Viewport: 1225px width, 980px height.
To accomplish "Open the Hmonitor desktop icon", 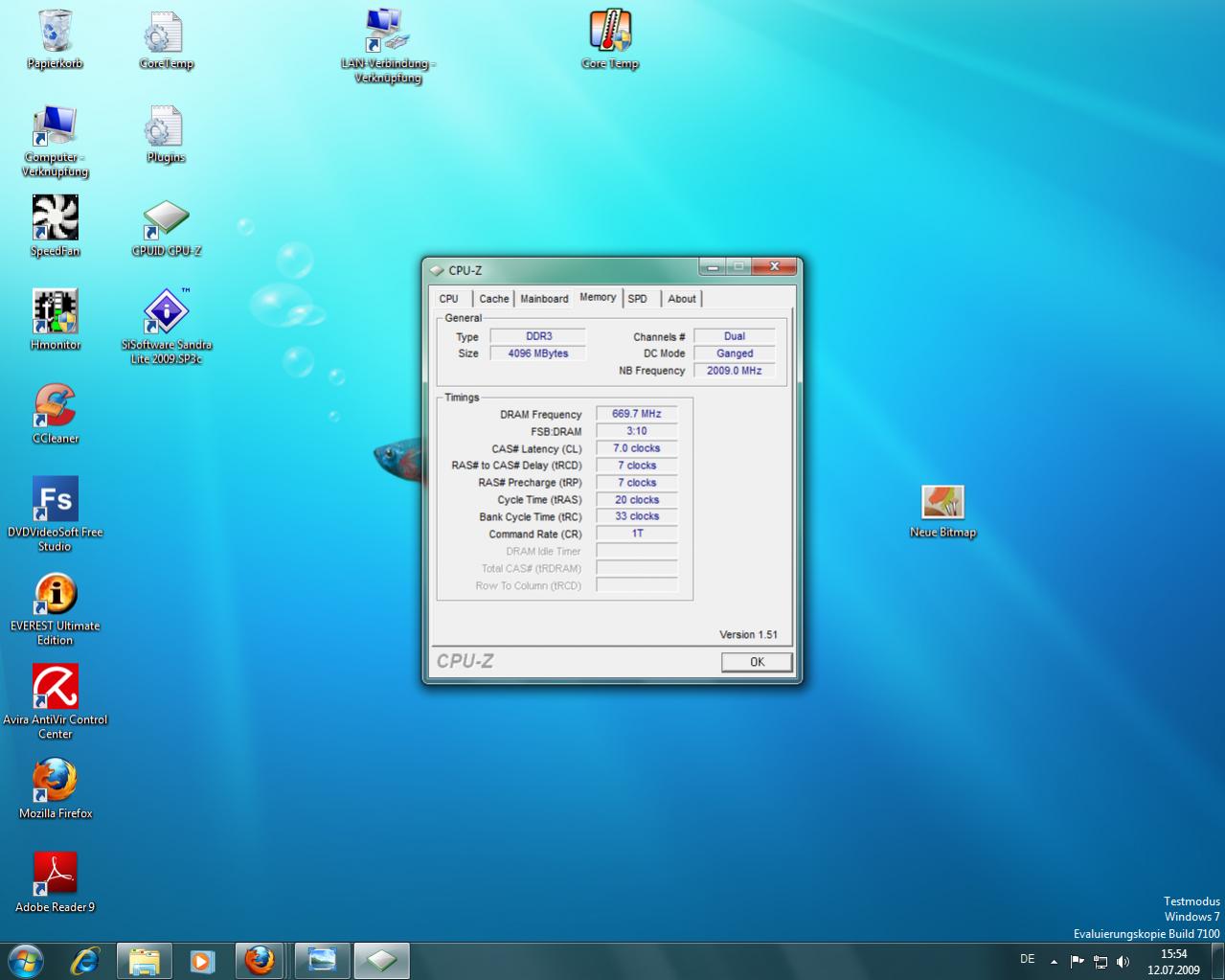I will coord(56,320).
